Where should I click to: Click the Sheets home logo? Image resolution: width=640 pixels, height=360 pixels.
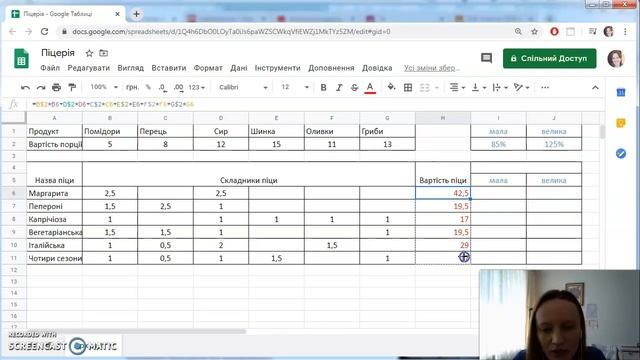coord(21,58)
